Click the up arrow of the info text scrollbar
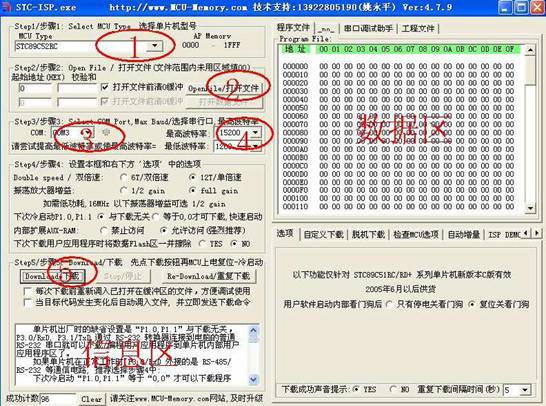Screen dimensions: 546x406 254,330
